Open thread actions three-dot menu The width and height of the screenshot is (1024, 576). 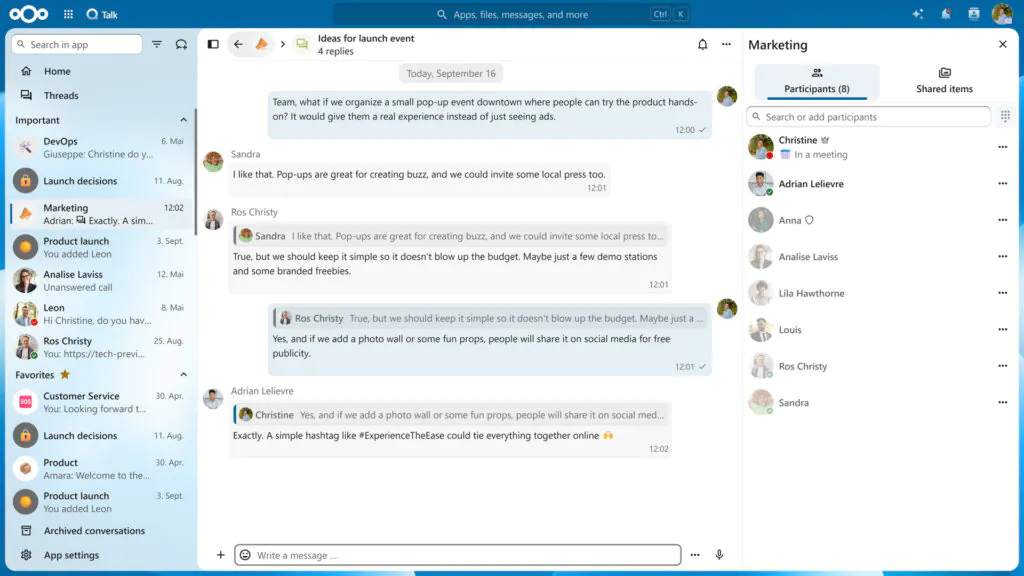(726, 44)
